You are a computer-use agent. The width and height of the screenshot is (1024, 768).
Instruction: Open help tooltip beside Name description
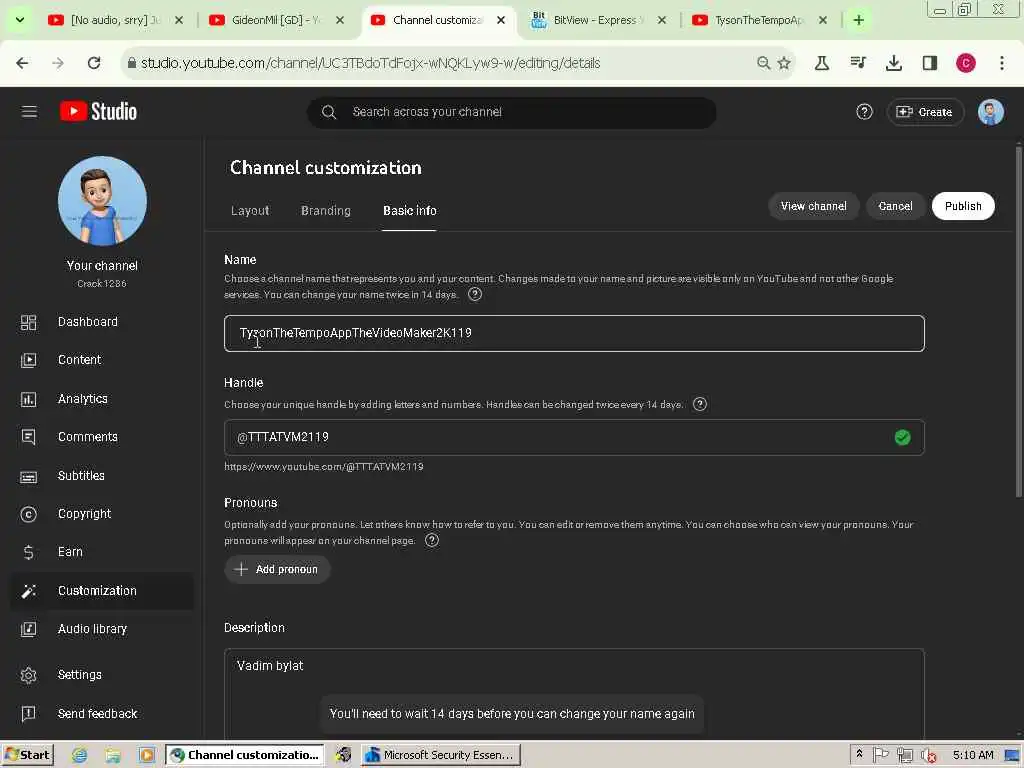click(x=475, y=295)
